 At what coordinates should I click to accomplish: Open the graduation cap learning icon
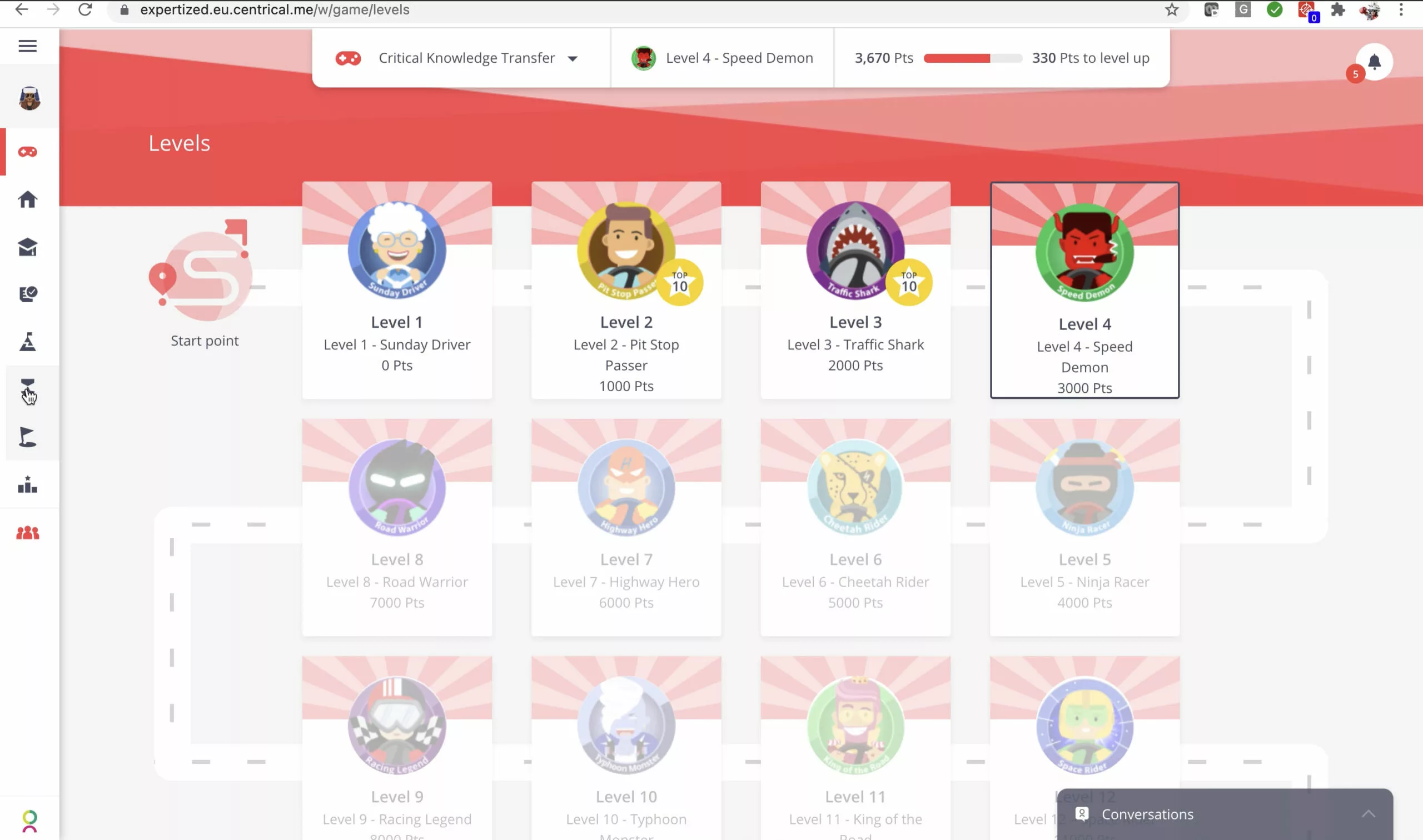(28, 247)
